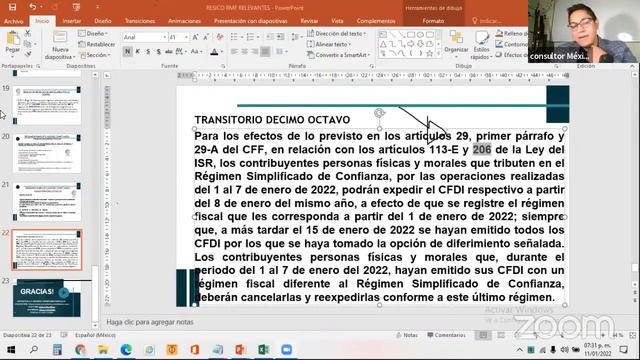Image resolution: width=640 pixels, height=360 pixels.
Task: Click Convertir a SmartArt button
Action: click(x=338, y=55)
